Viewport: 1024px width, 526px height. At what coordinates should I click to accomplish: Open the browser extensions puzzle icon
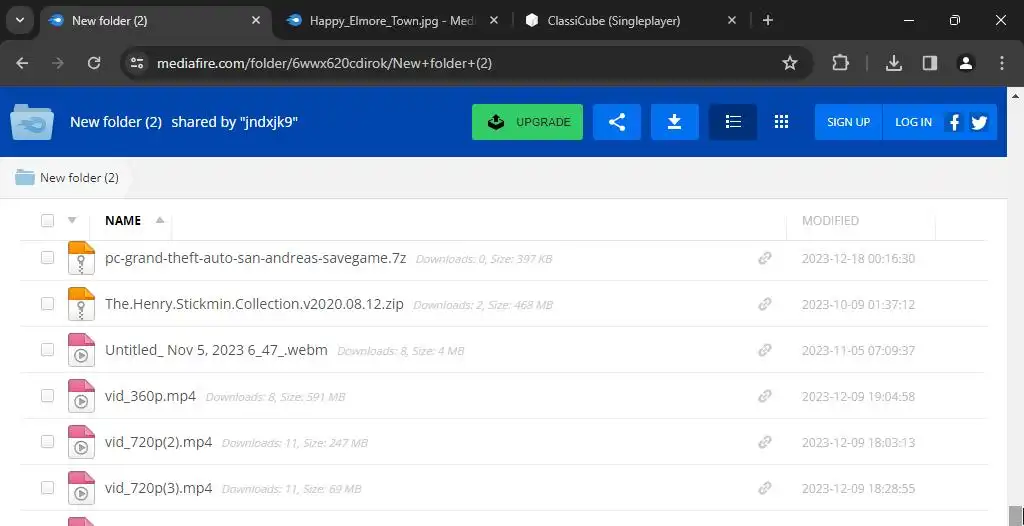click(x=840, y=63)
